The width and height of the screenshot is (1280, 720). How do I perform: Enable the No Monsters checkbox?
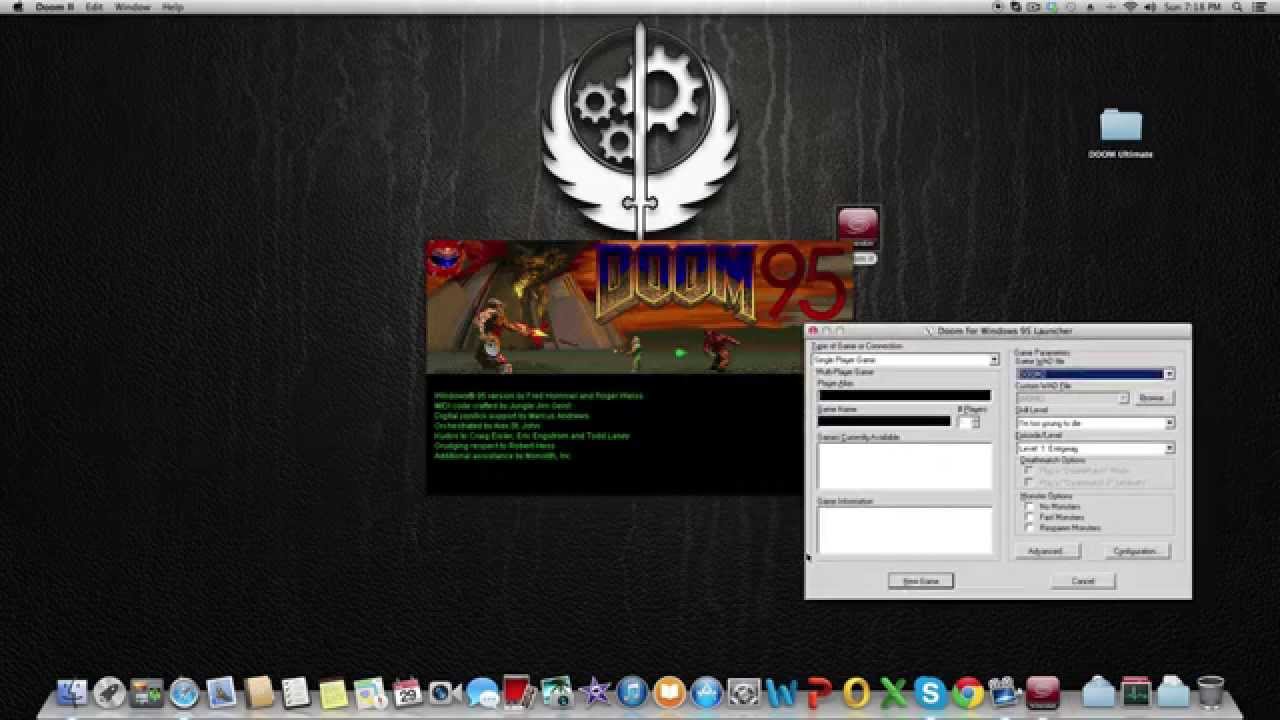pyautogui.click(x=1030, y=507)
